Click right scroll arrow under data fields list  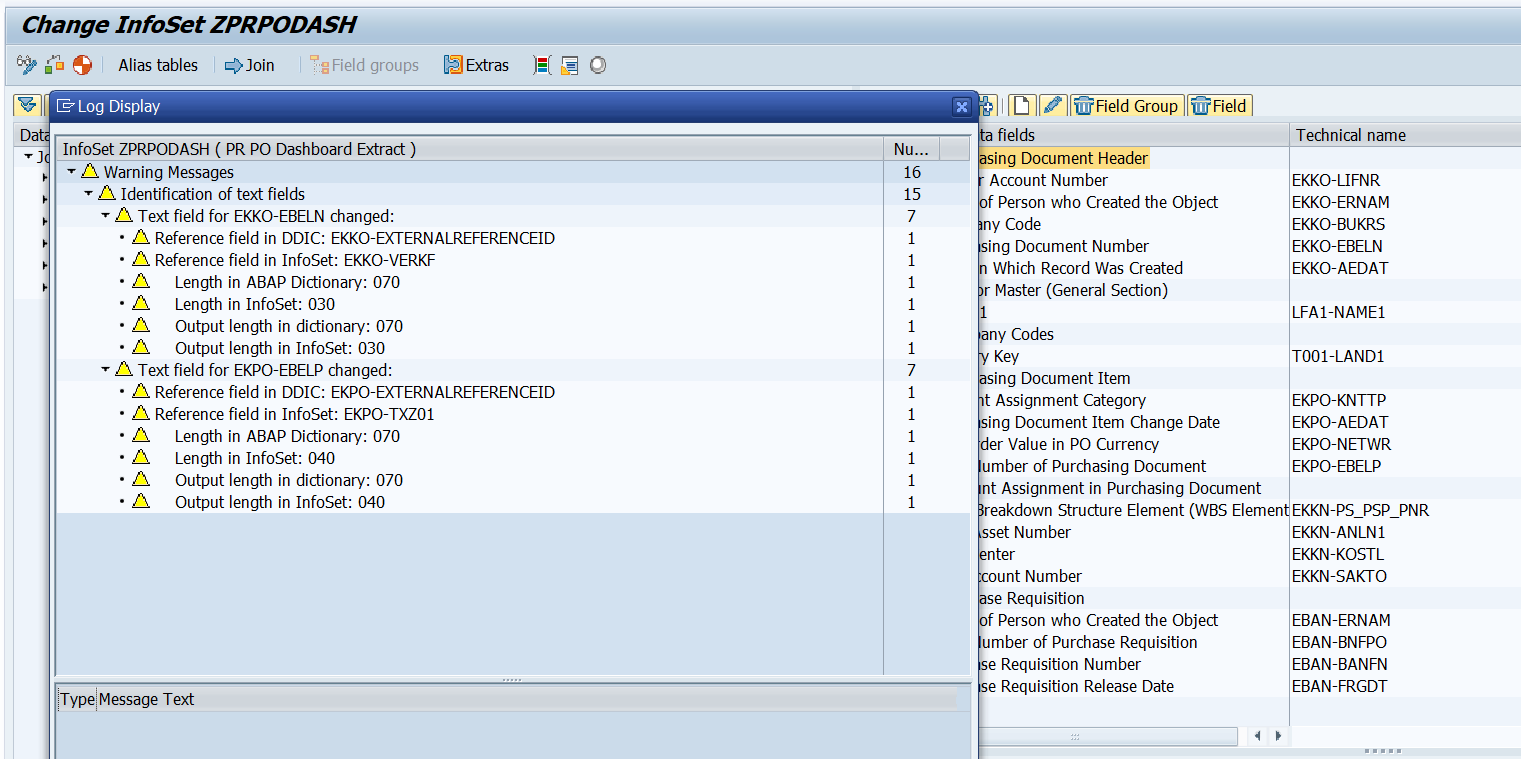click(1278, 736)
